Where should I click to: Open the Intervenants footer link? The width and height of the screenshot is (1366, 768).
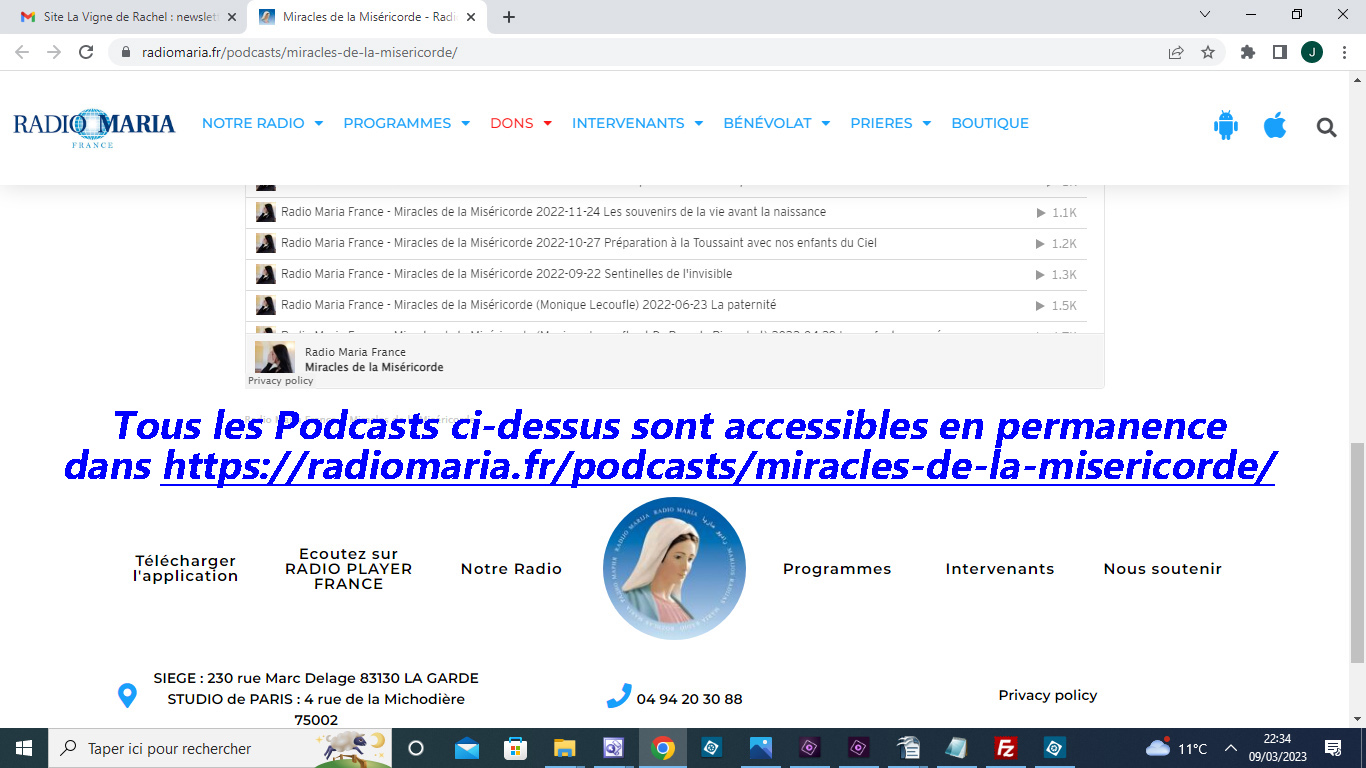click(1000, 569)
